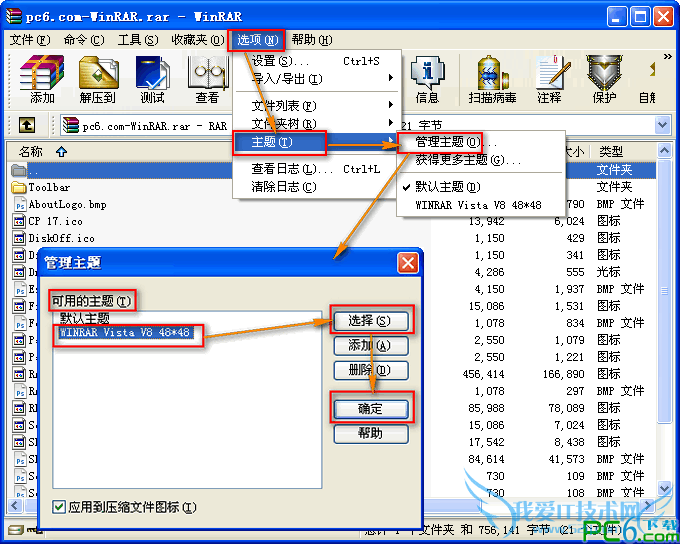Select WINRAR Vista V8 48*48 in themes list
680x544 pixels.
tap(126, 333)
